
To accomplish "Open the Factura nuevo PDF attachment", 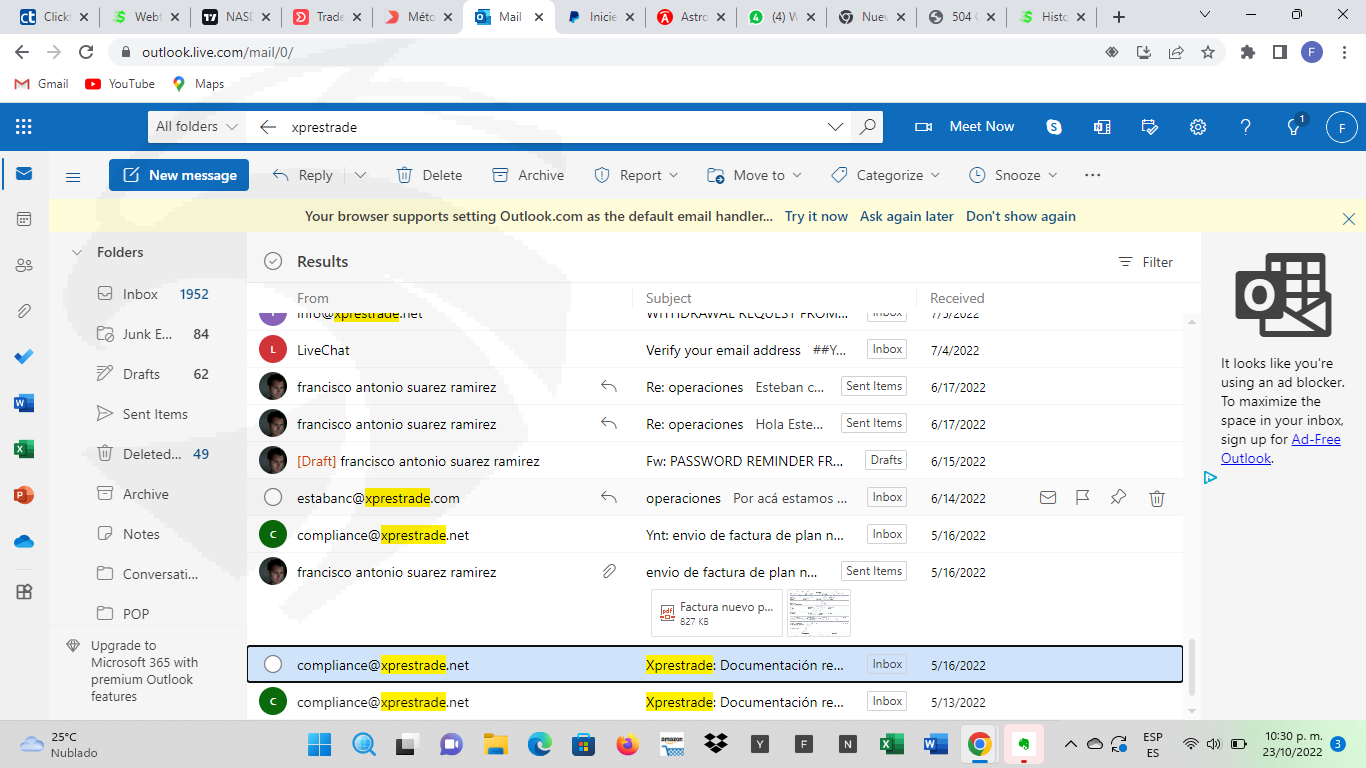I will click(716, 613).
